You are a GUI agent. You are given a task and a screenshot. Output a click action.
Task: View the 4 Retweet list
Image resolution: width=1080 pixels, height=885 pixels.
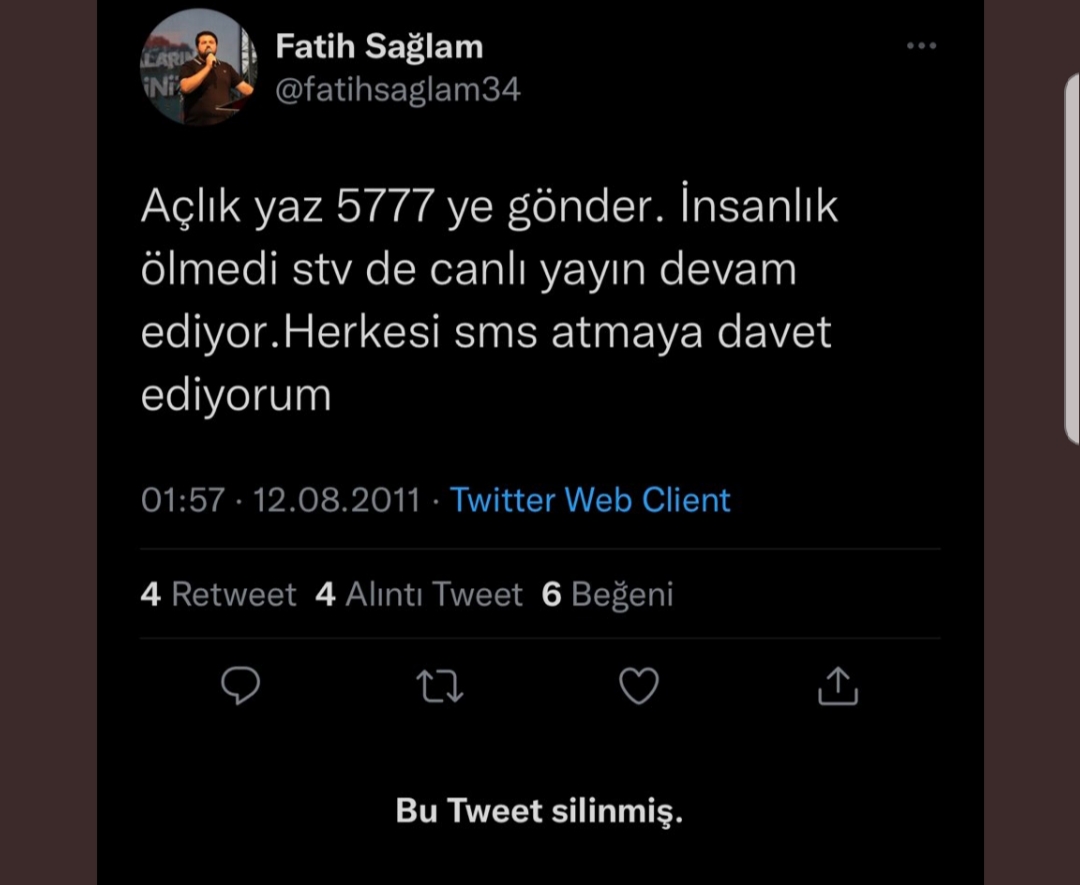[218, 594]
